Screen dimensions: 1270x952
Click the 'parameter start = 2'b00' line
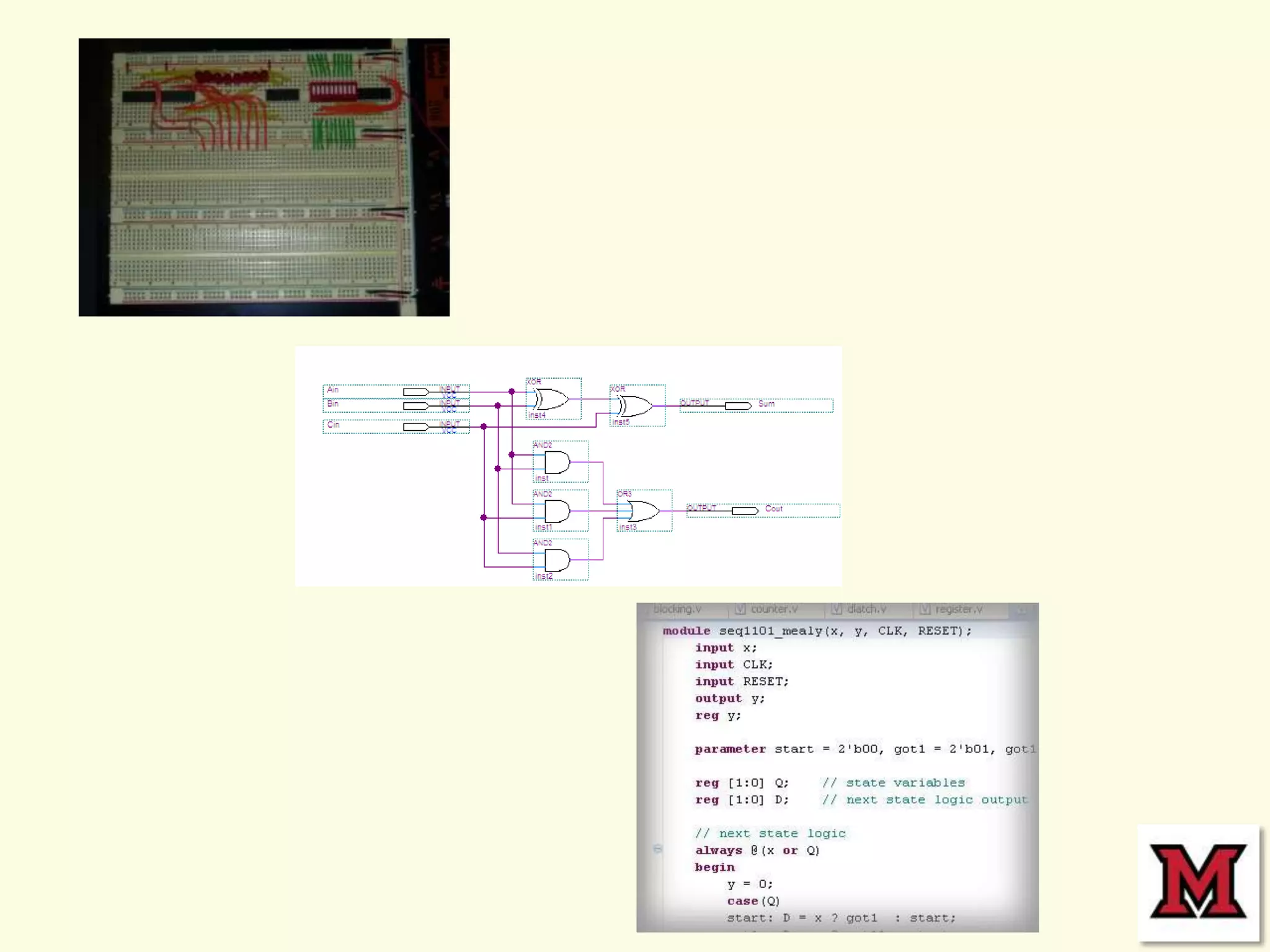[x=865, y=749]
